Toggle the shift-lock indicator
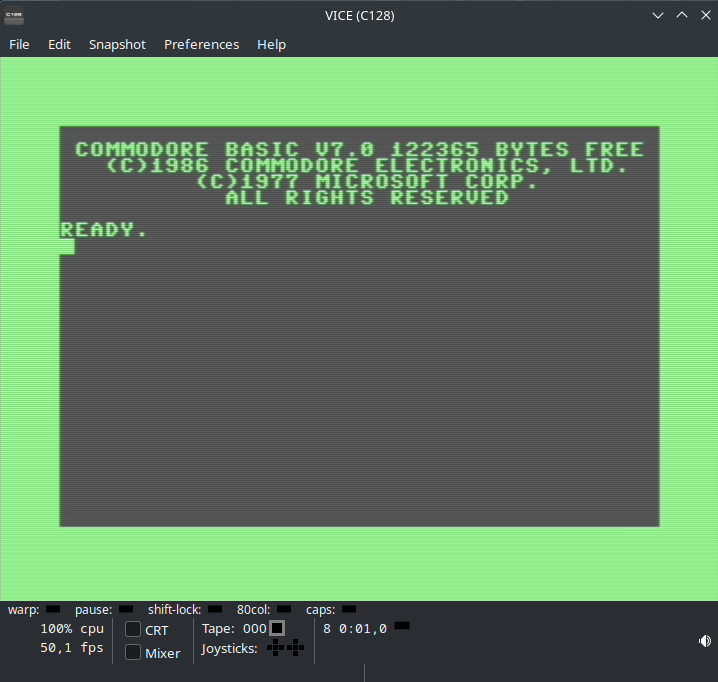This screenshot has width=718, height=682. click(x=215, y=608)
